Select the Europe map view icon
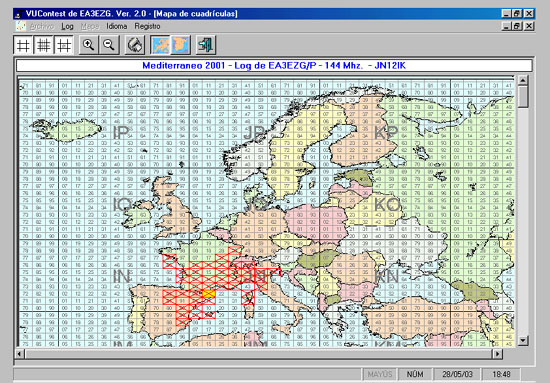This screenshot has width=550, height=383. click(x=160, y=45)
